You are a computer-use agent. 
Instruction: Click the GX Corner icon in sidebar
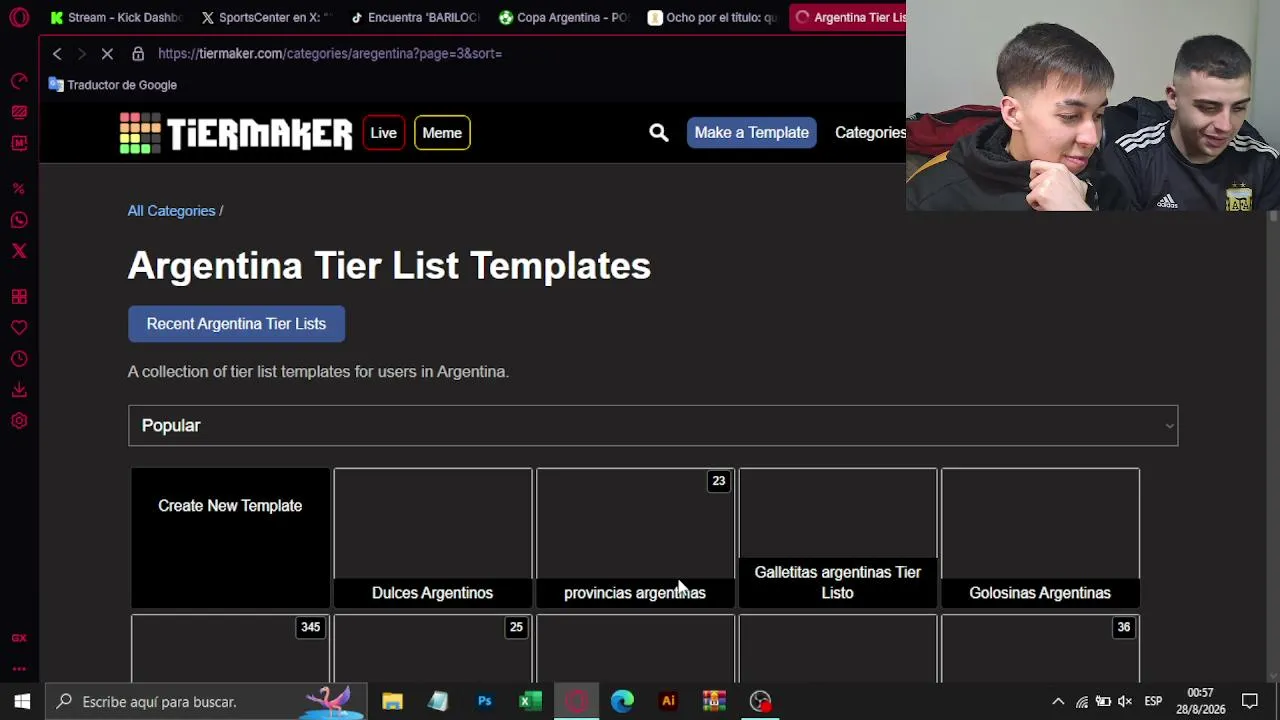(x=19, y=638)
